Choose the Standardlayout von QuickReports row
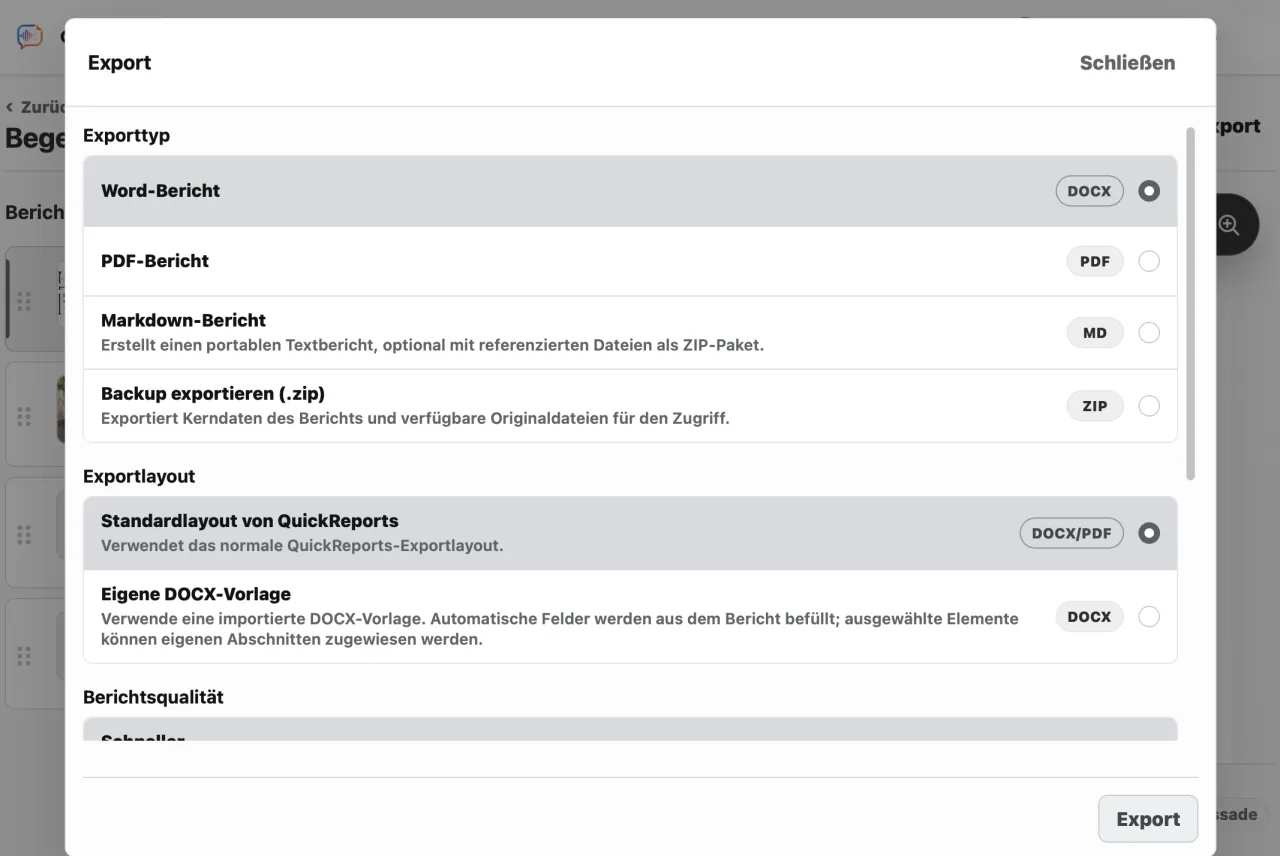 pyautogui.click(x=630, y=533)
